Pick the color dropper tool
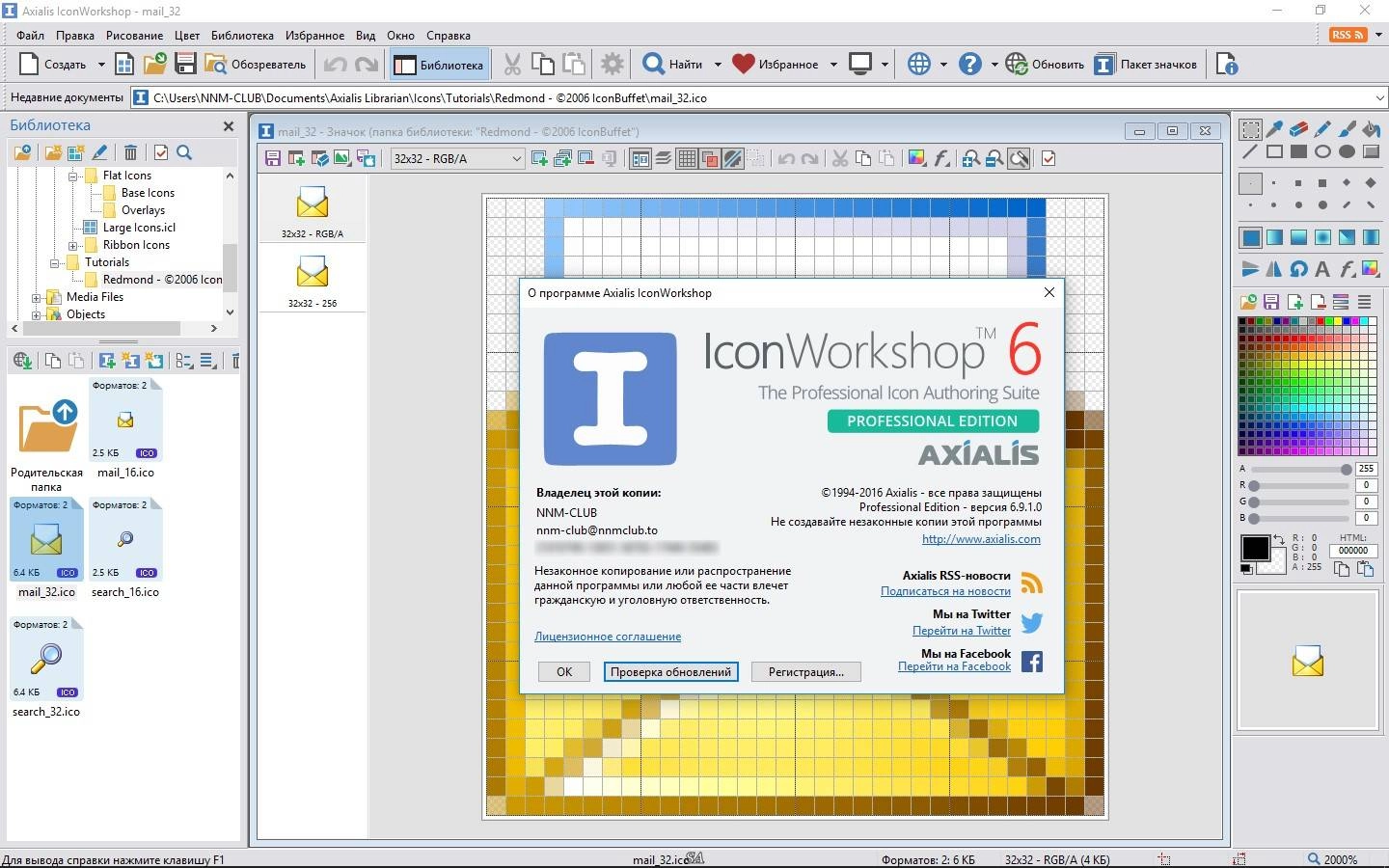 (x=1274, y=129)
